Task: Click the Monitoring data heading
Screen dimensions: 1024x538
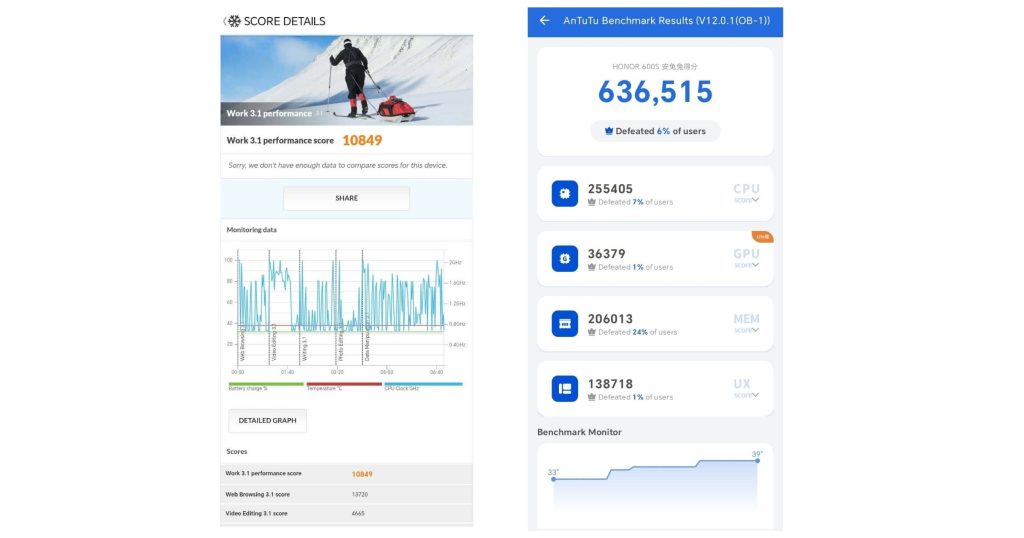Action: 251,230
